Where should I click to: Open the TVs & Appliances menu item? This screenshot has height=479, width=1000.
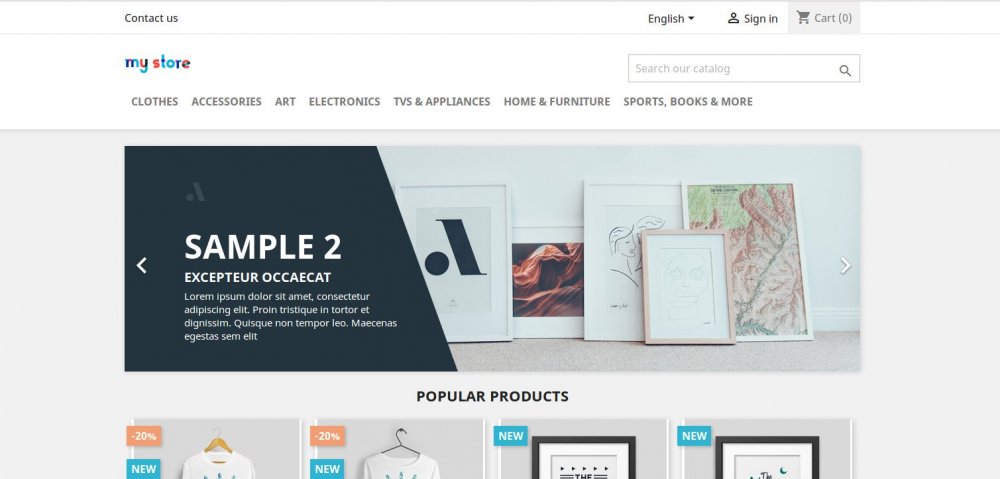coord(442,101)
